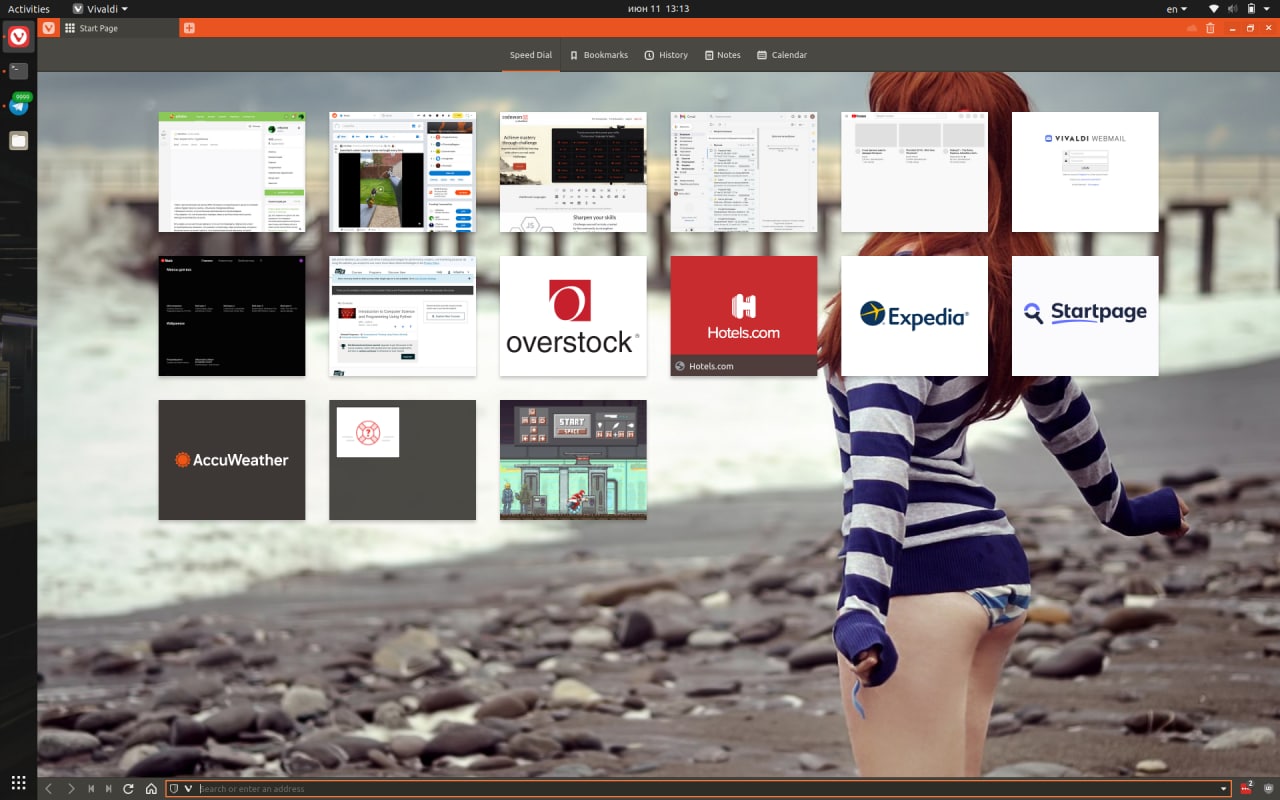This screenshot has width=1280, height=800.
Task: Expand the address bar history dropdown
Action: (x=1224, y=789)
